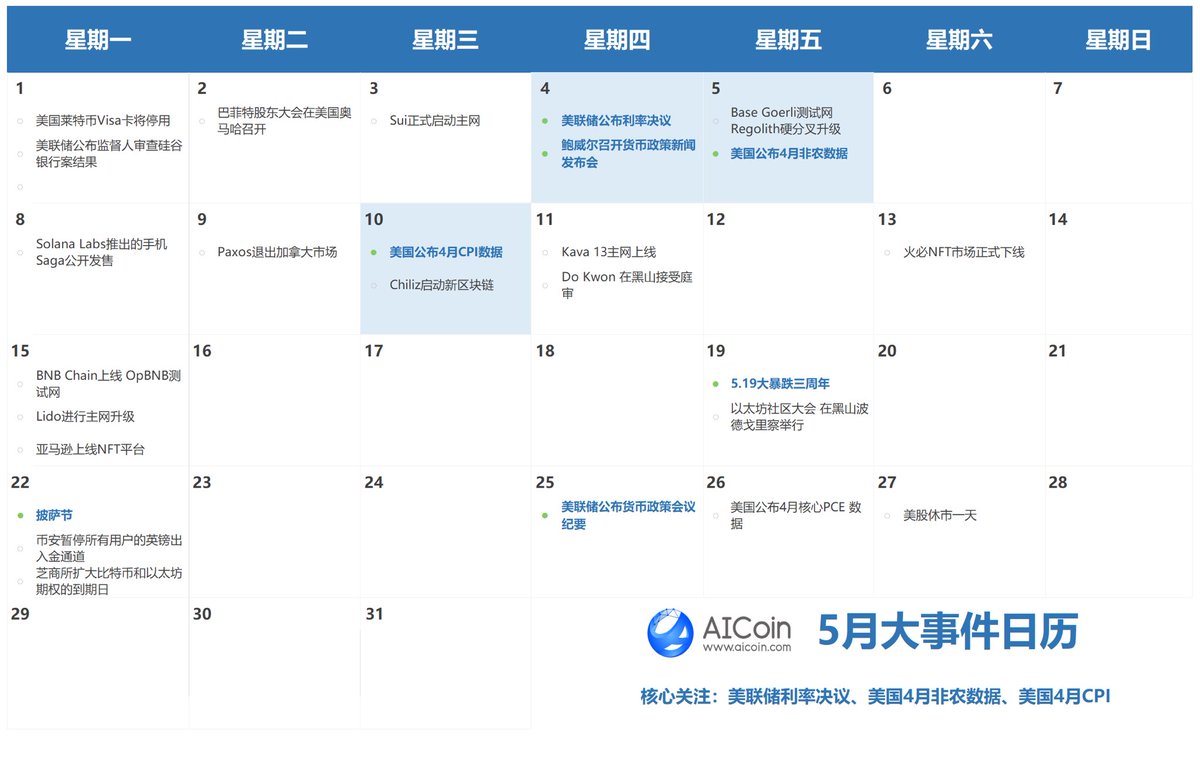This screenshot has width=1200, height=758.
Task: Select date 6 cell
Action: coord(959,137)
